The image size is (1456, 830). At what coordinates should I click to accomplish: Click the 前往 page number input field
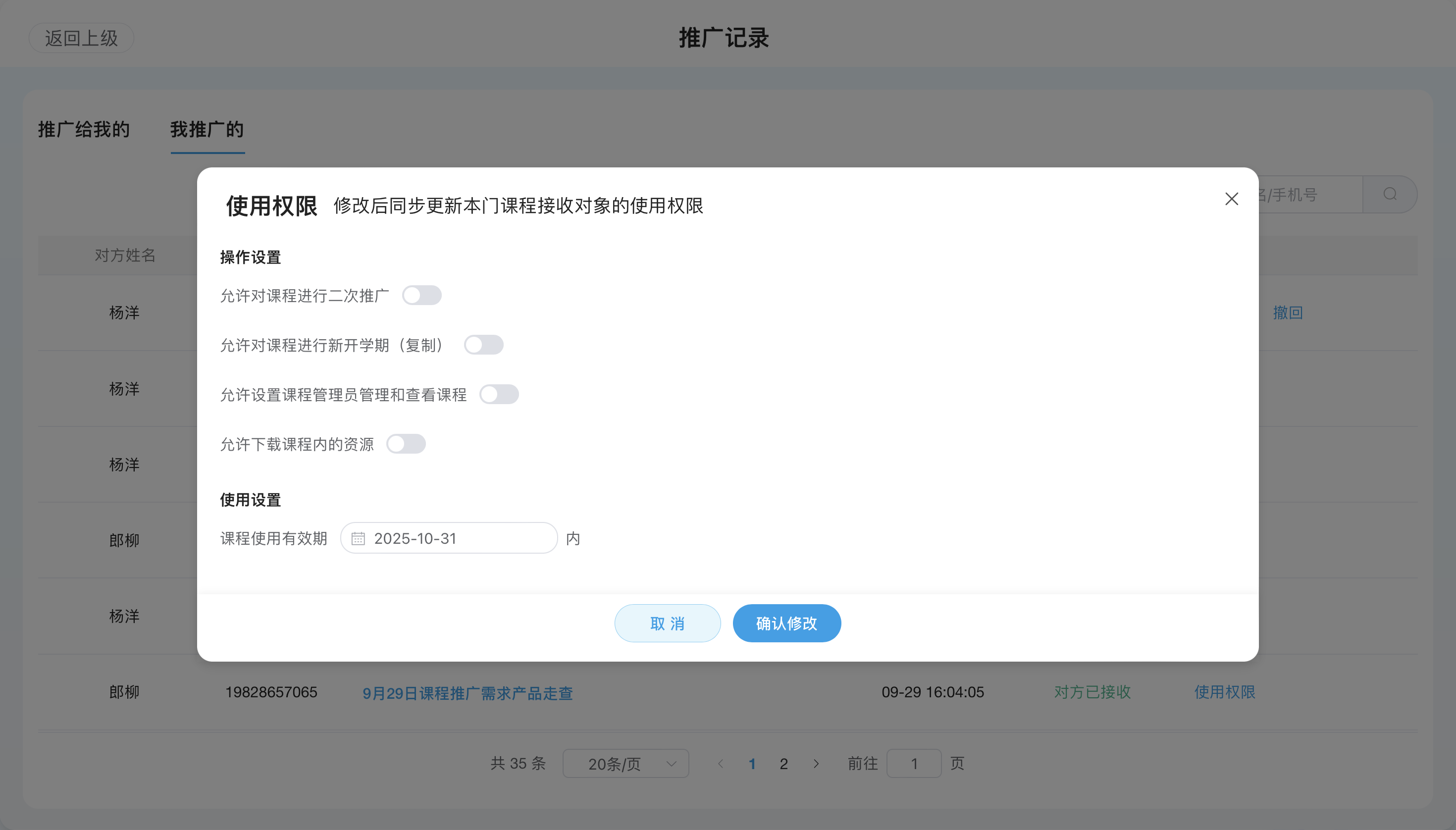913,763
